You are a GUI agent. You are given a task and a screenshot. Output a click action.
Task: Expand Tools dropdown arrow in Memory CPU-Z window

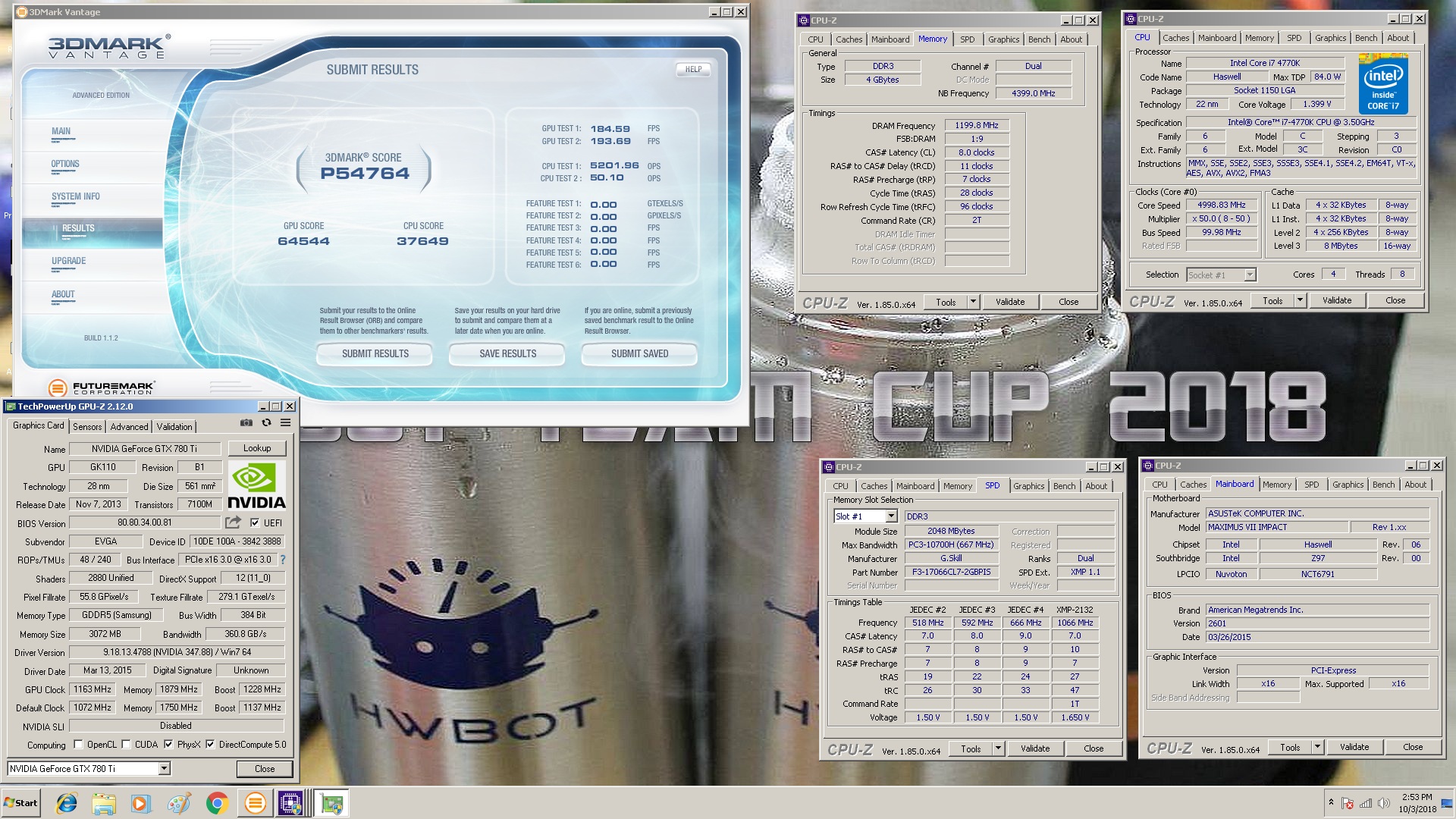coord(973,302)
